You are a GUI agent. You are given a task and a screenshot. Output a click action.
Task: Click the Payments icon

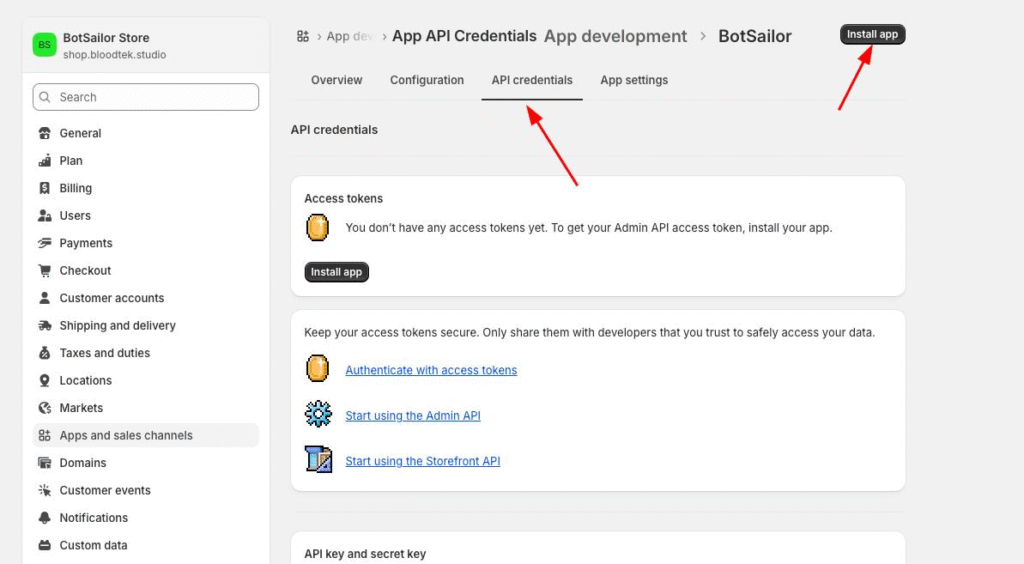44,243
